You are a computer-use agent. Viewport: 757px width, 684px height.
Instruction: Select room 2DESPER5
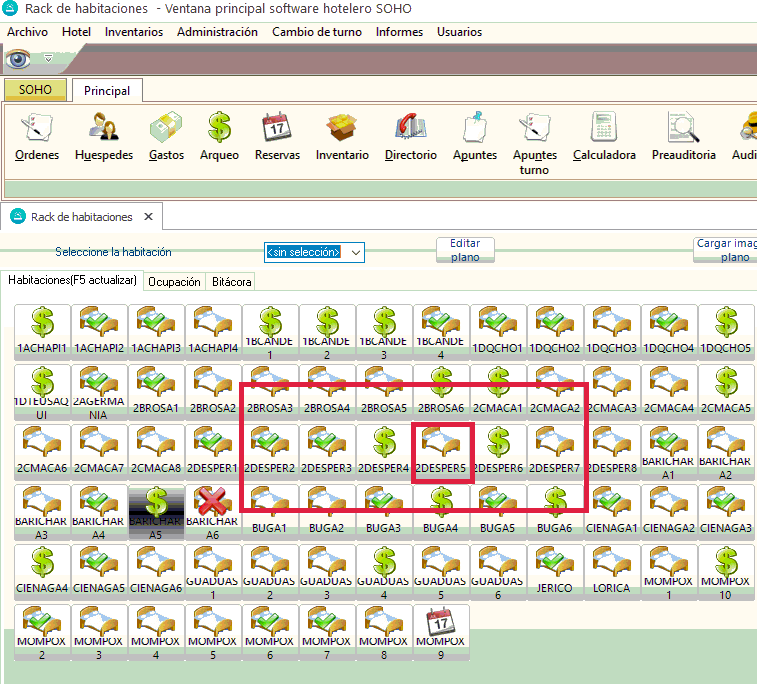point(441,452)
